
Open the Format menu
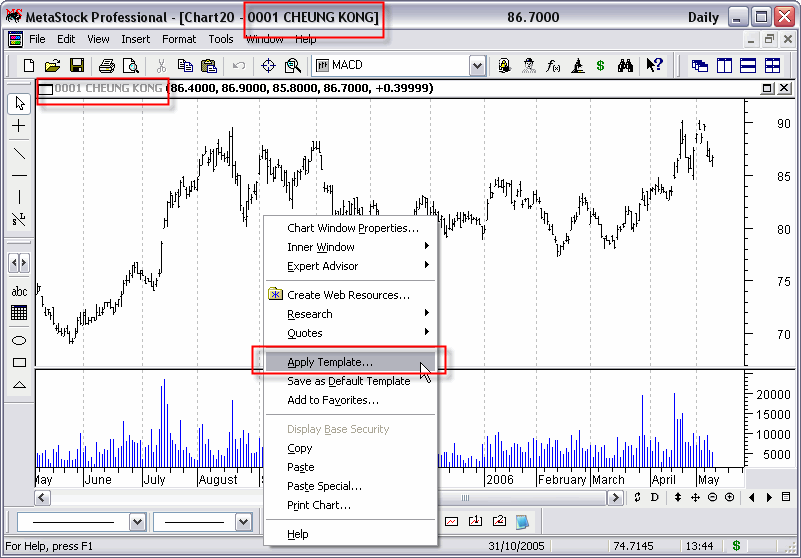179,39
